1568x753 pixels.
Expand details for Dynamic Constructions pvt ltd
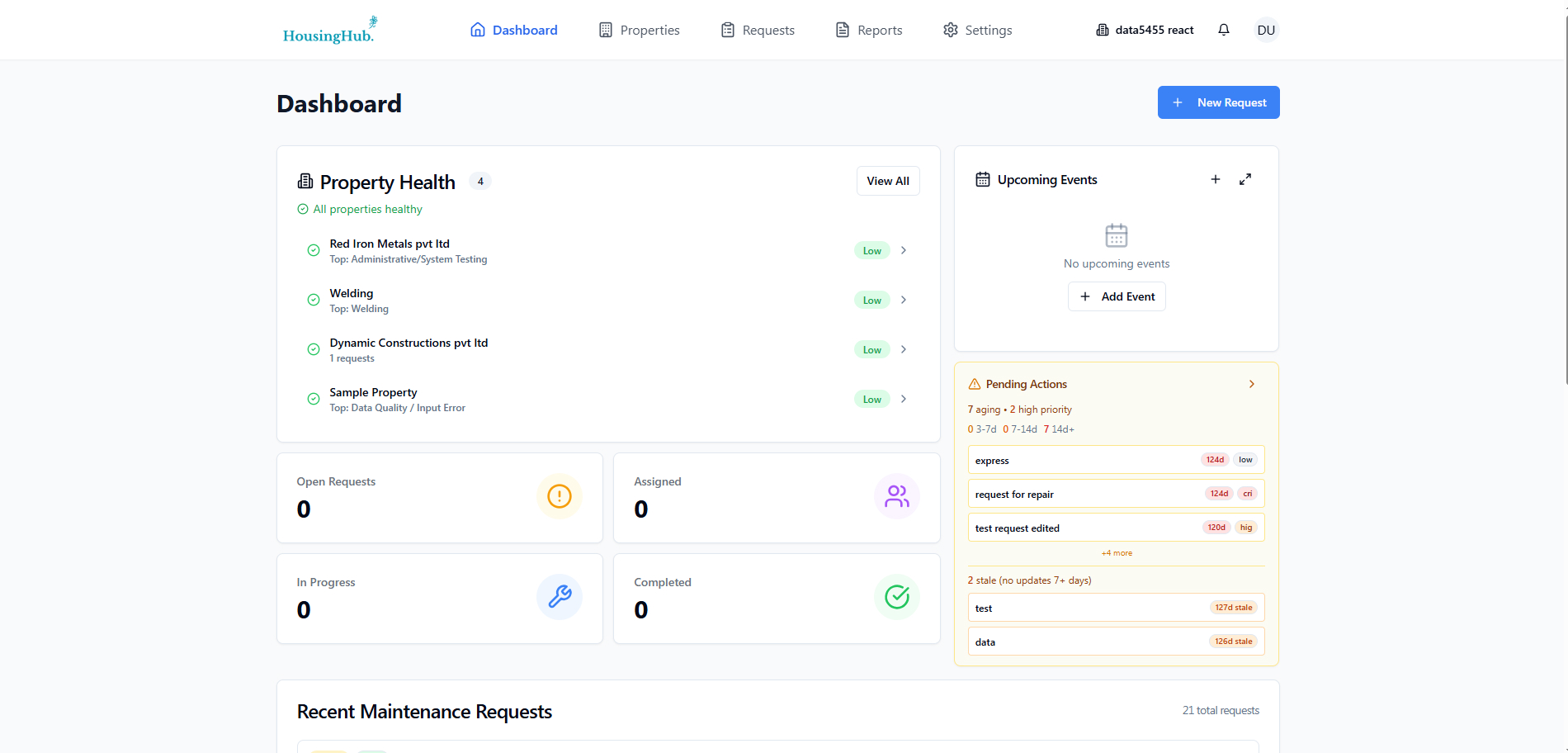click(904, 348)
